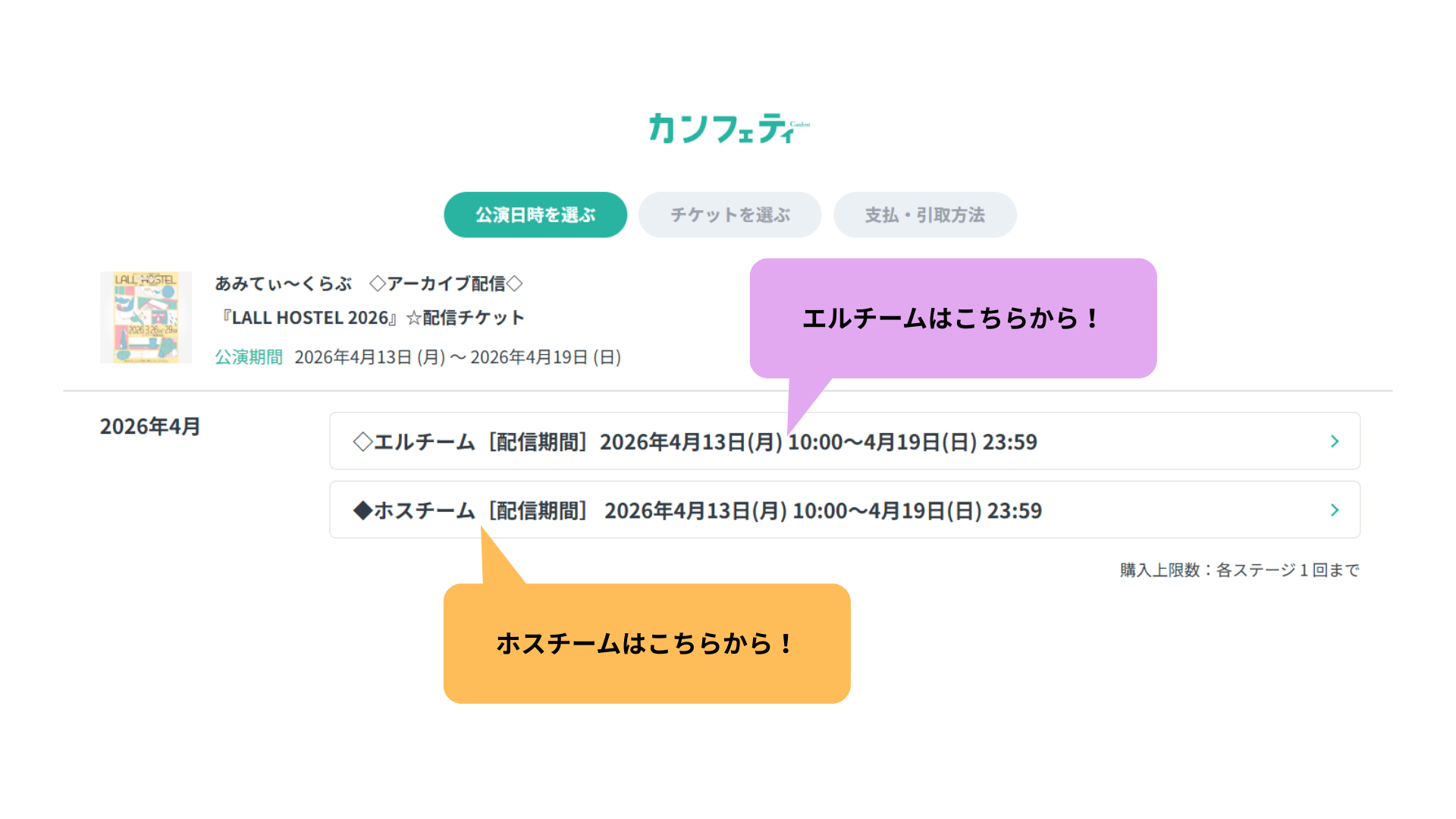Click the 購入上限数 purchase limit note
The height and width of the screenshot is (819, 1456).
tap(1239, 570)
